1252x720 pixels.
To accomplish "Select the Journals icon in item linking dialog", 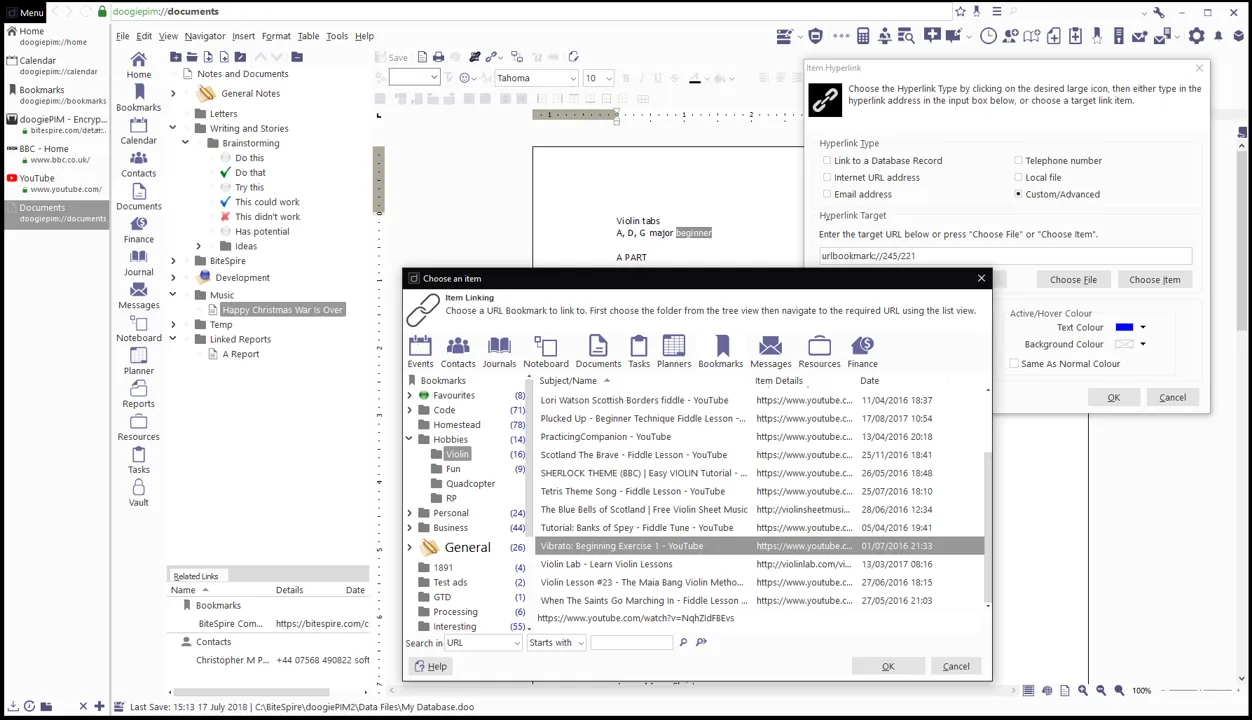I will [x=499, y=351].
